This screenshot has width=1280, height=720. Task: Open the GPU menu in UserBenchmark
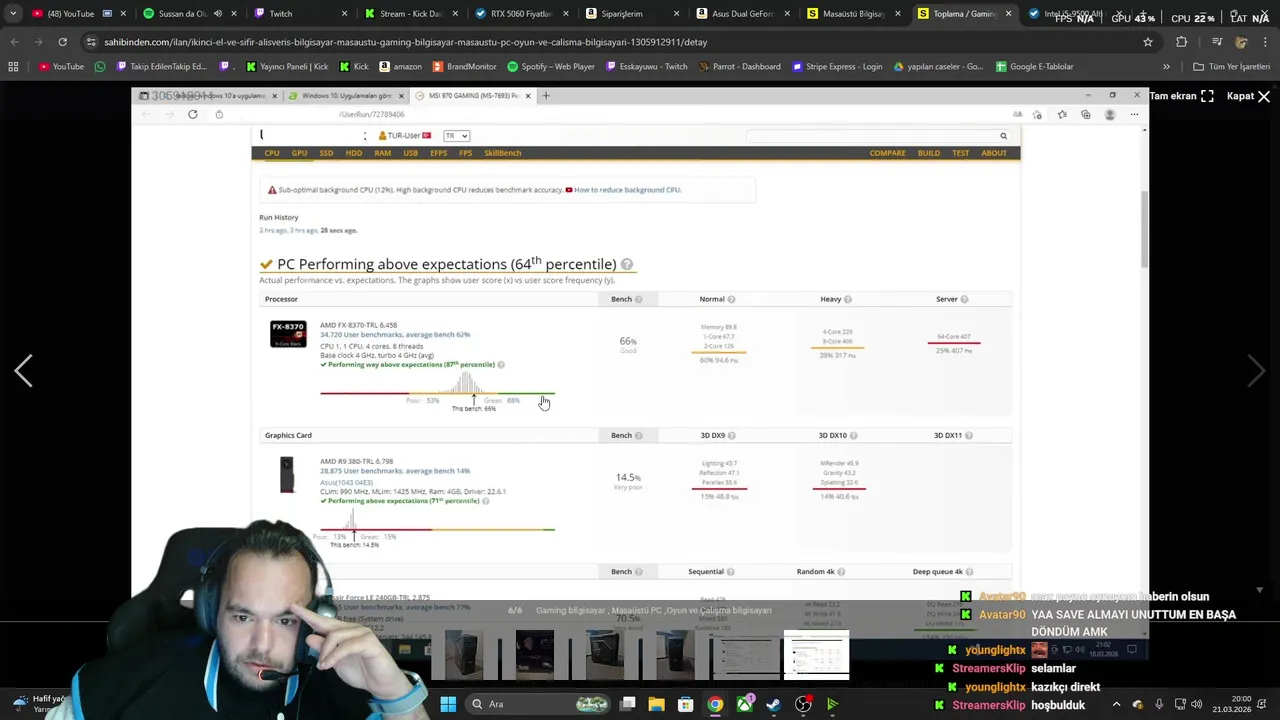299,153
